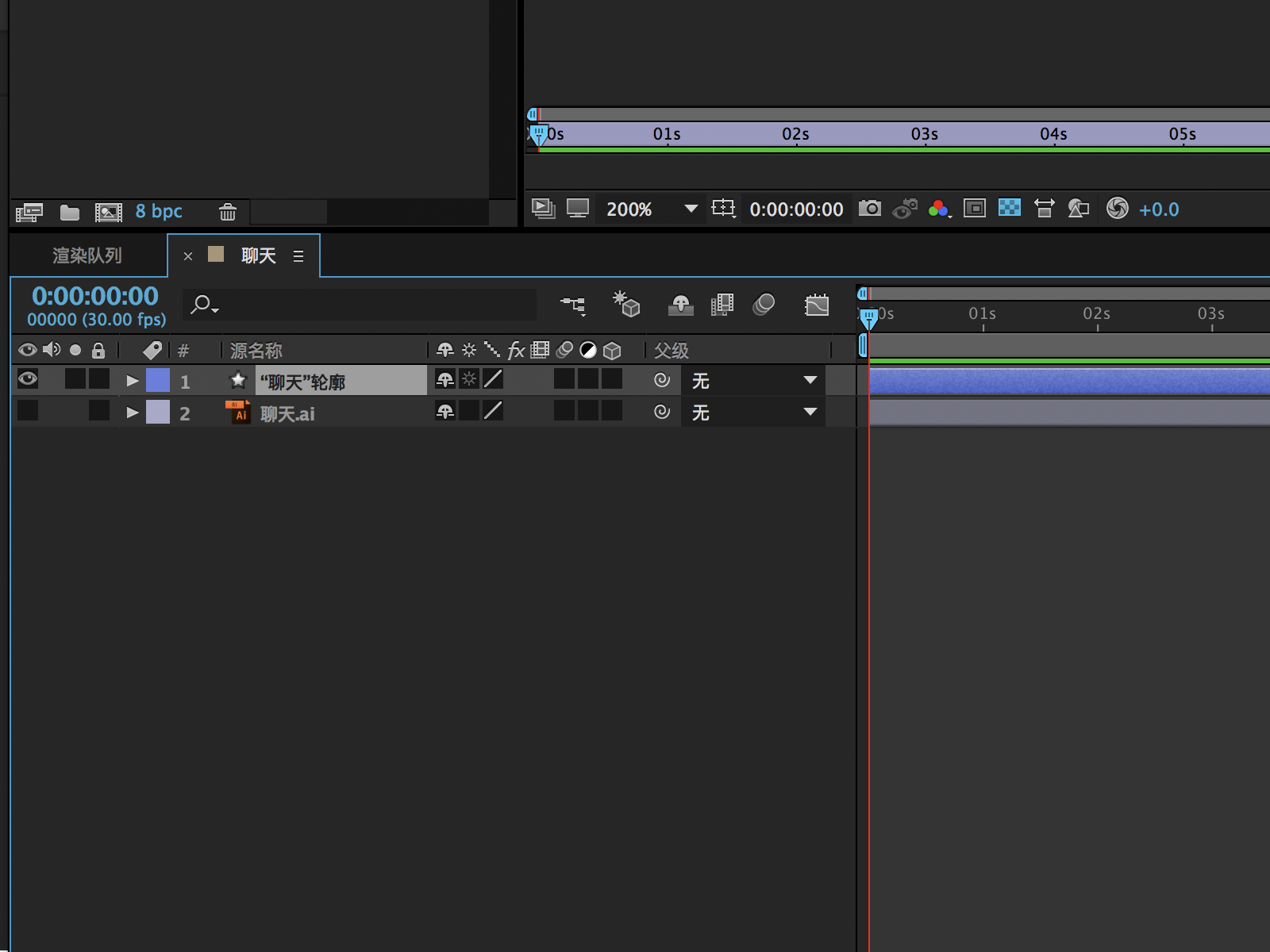The image size is (1270, 952).
Task: Toggle Draft 3D icon in timeline
Action: point(626,304)
